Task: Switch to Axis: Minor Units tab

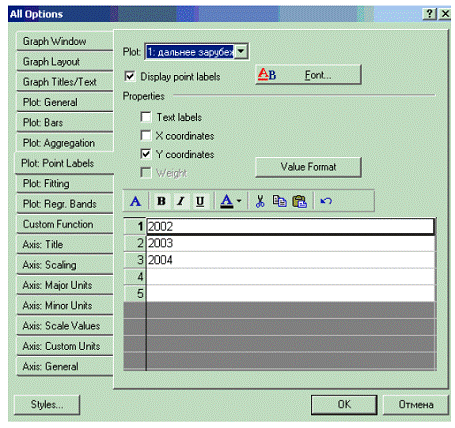Action: click(65, 305)
